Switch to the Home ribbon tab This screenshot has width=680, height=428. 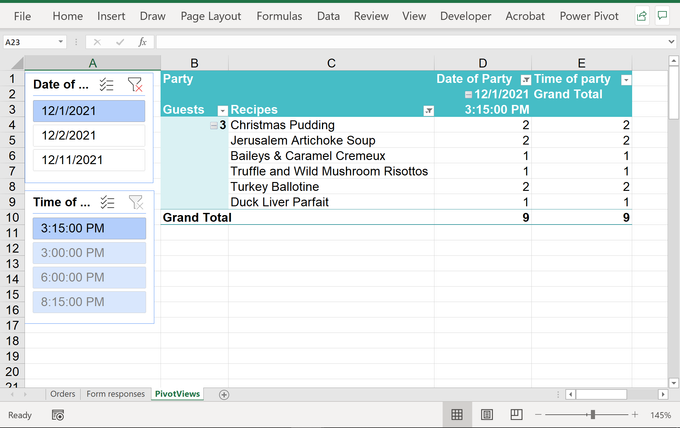point(68,16)
